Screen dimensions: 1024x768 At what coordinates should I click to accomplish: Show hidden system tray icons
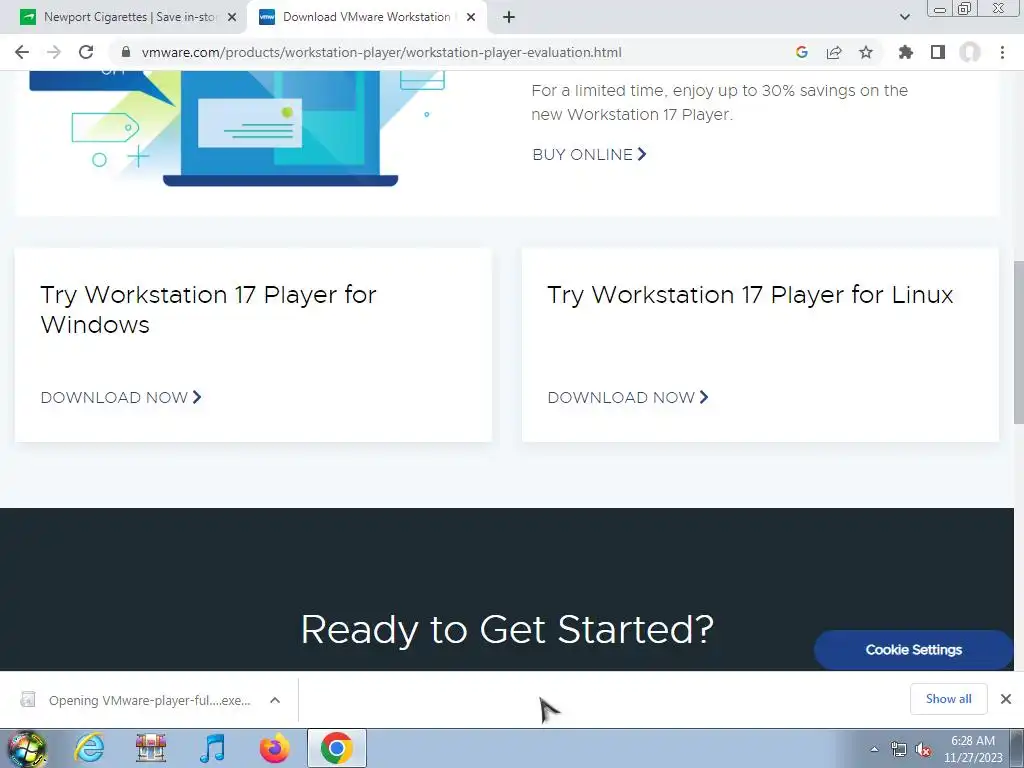point(874,749)
